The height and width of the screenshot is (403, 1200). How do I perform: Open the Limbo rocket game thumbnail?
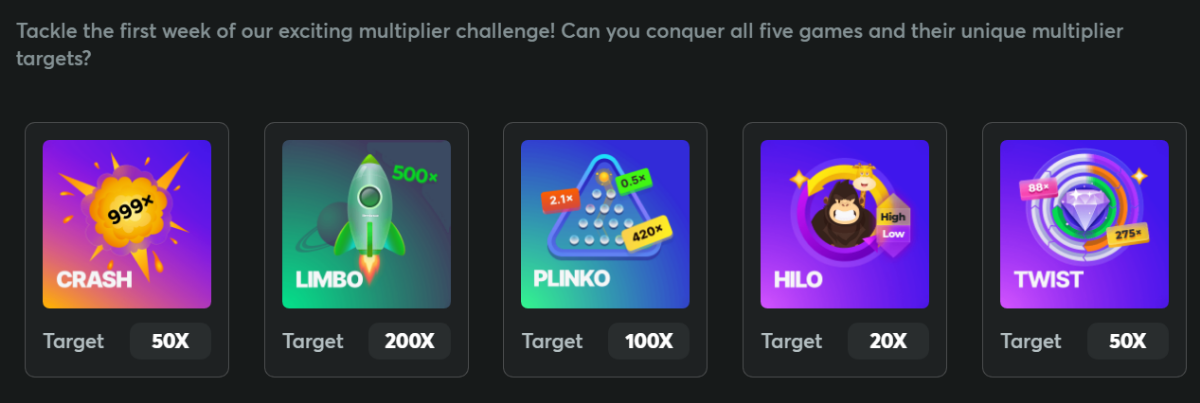point(366,224)
